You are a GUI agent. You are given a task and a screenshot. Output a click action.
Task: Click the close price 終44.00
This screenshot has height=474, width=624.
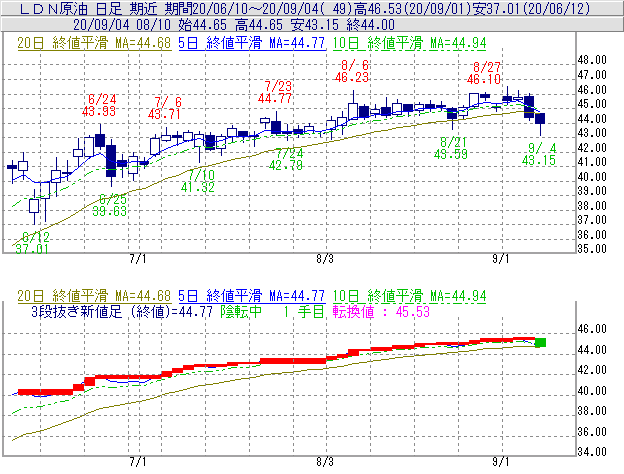coord(370,25)
